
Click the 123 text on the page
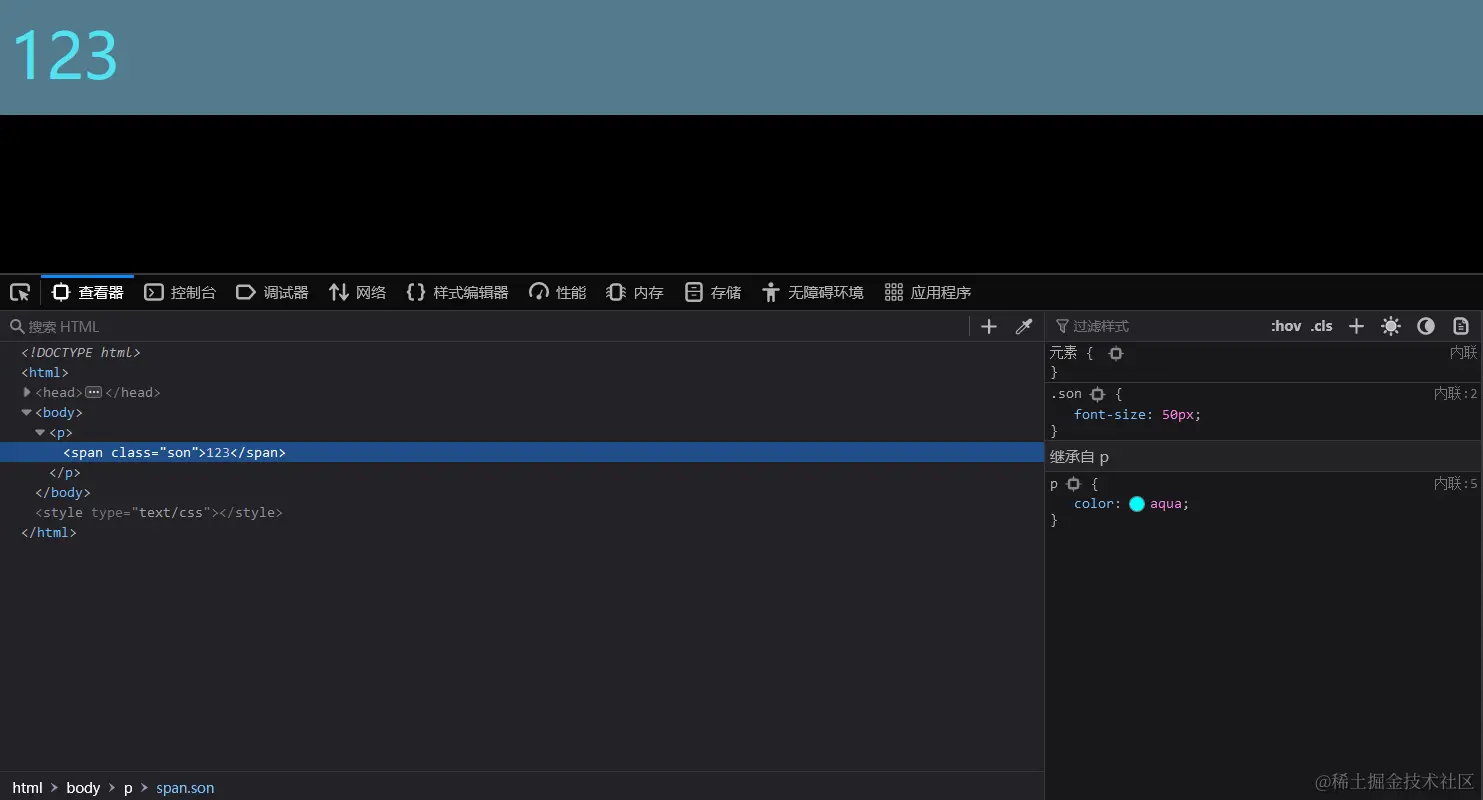click(65, 56)
